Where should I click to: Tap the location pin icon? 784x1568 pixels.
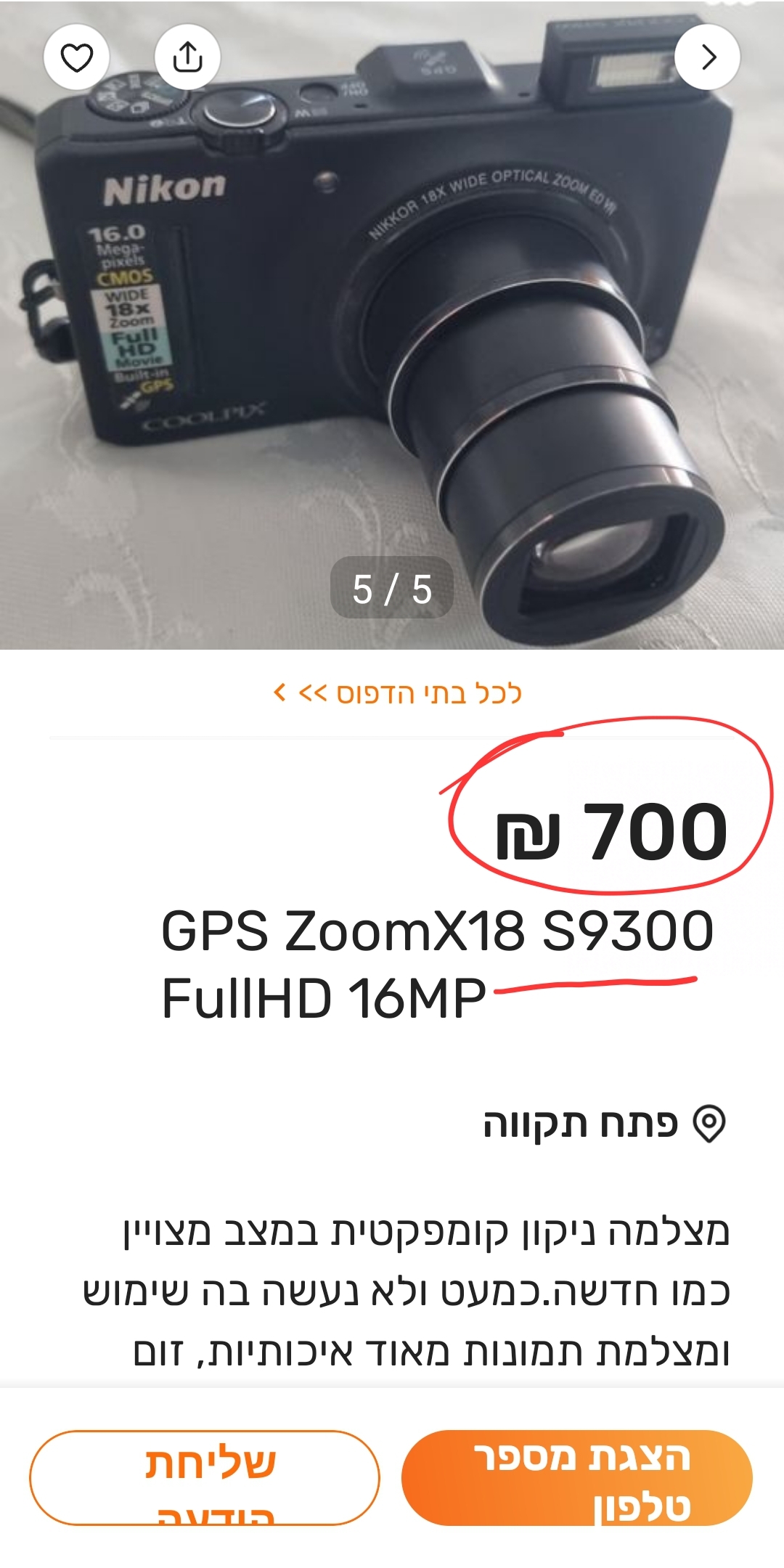(x=709, y=1124)
